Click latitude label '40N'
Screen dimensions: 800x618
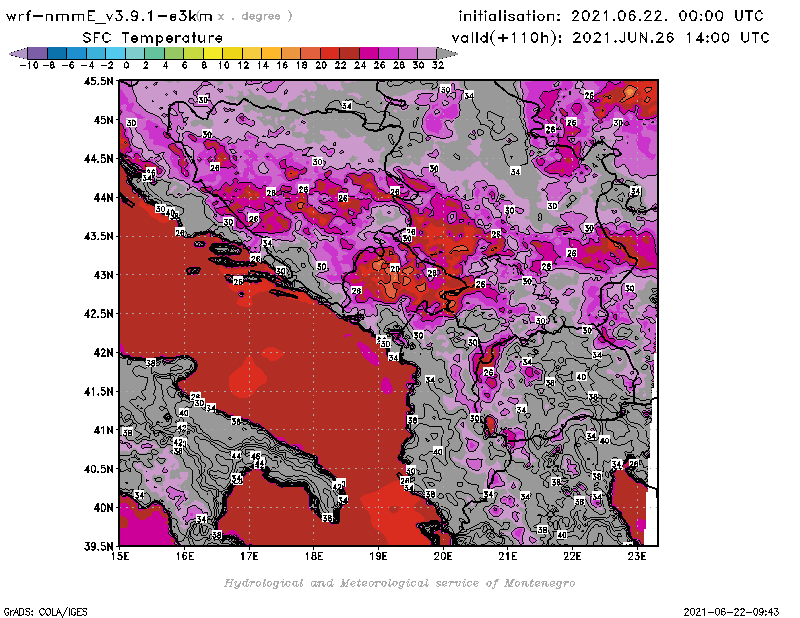coord(103,508)
